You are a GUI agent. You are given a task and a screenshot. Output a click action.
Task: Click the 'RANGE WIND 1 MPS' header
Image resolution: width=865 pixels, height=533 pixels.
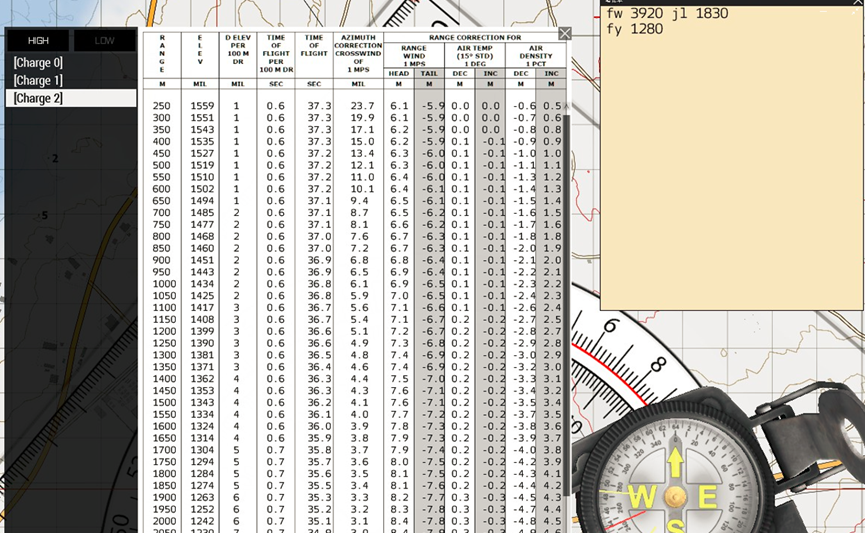coord(414,56)
